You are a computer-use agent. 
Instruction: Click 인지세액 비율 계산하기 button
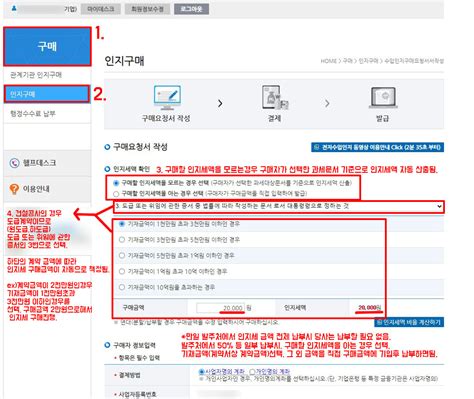coord(409,322)
